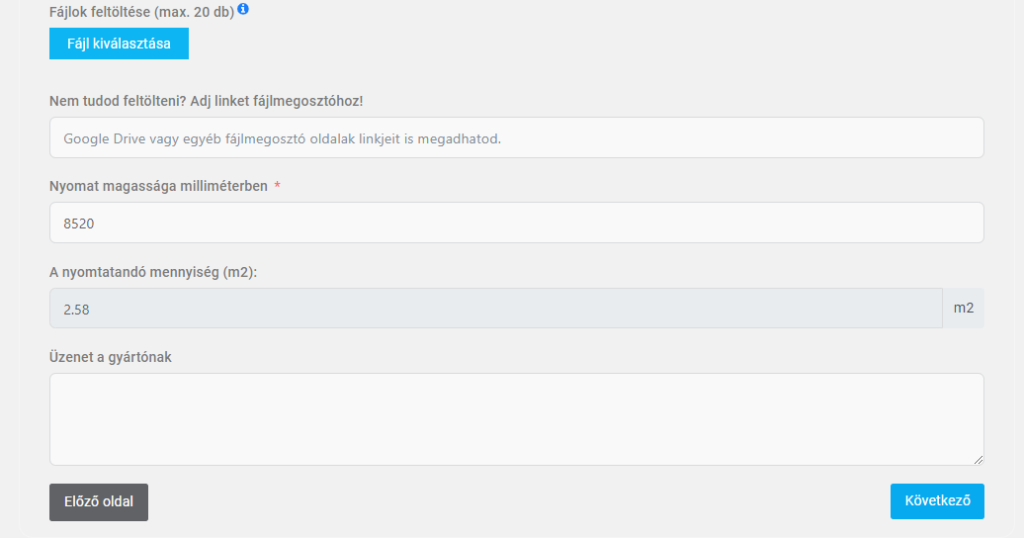Go back with Előző oldal button

[99, 502]
